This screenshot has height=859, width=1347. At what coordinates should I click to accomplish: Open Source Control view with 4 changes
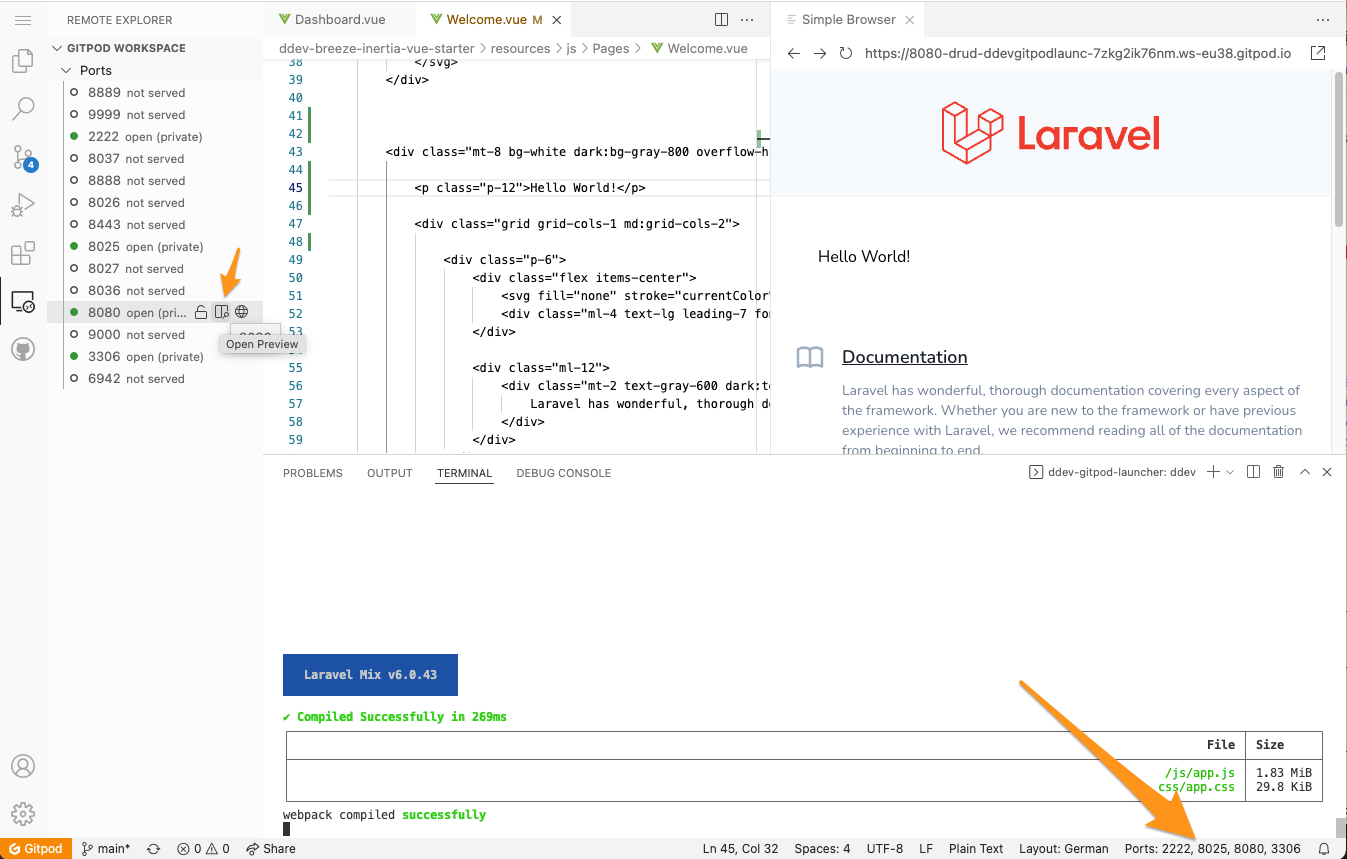(x=23, y=157)
